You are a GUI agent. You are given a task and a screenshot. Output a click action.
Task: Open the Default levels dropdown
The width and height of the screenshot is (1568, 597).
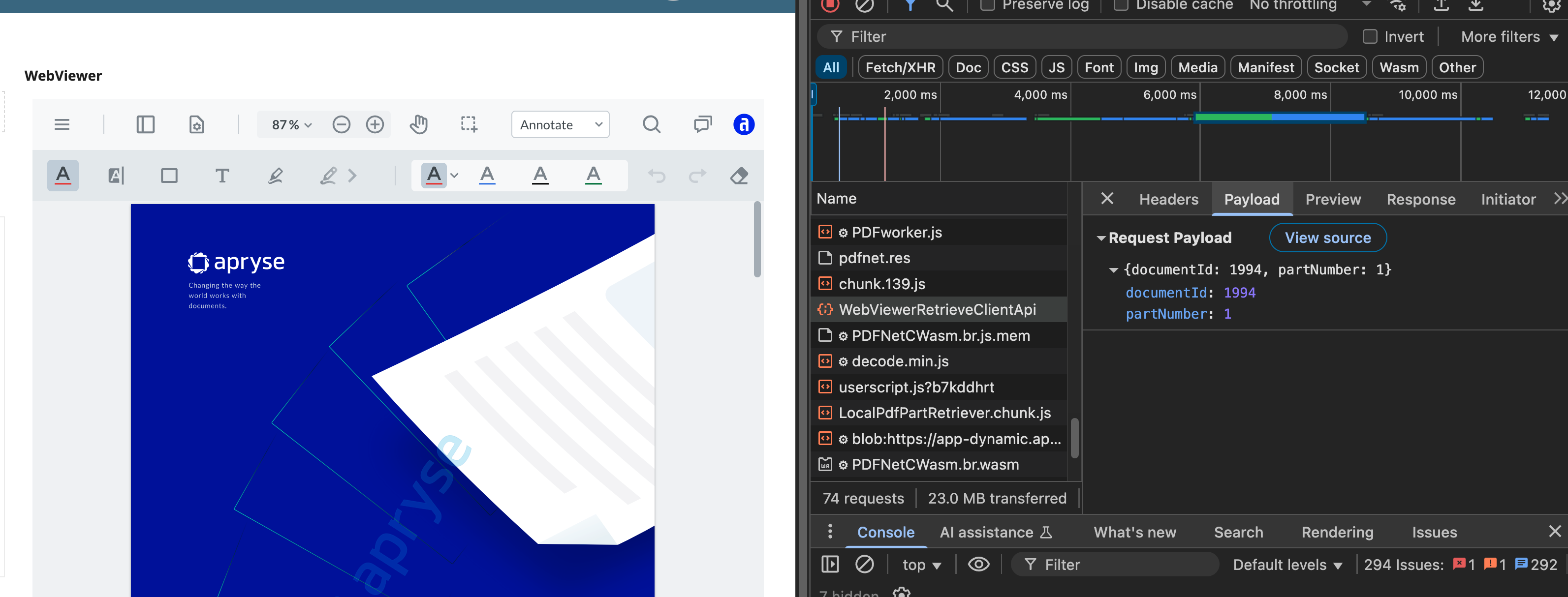(x=1287, y=565)
